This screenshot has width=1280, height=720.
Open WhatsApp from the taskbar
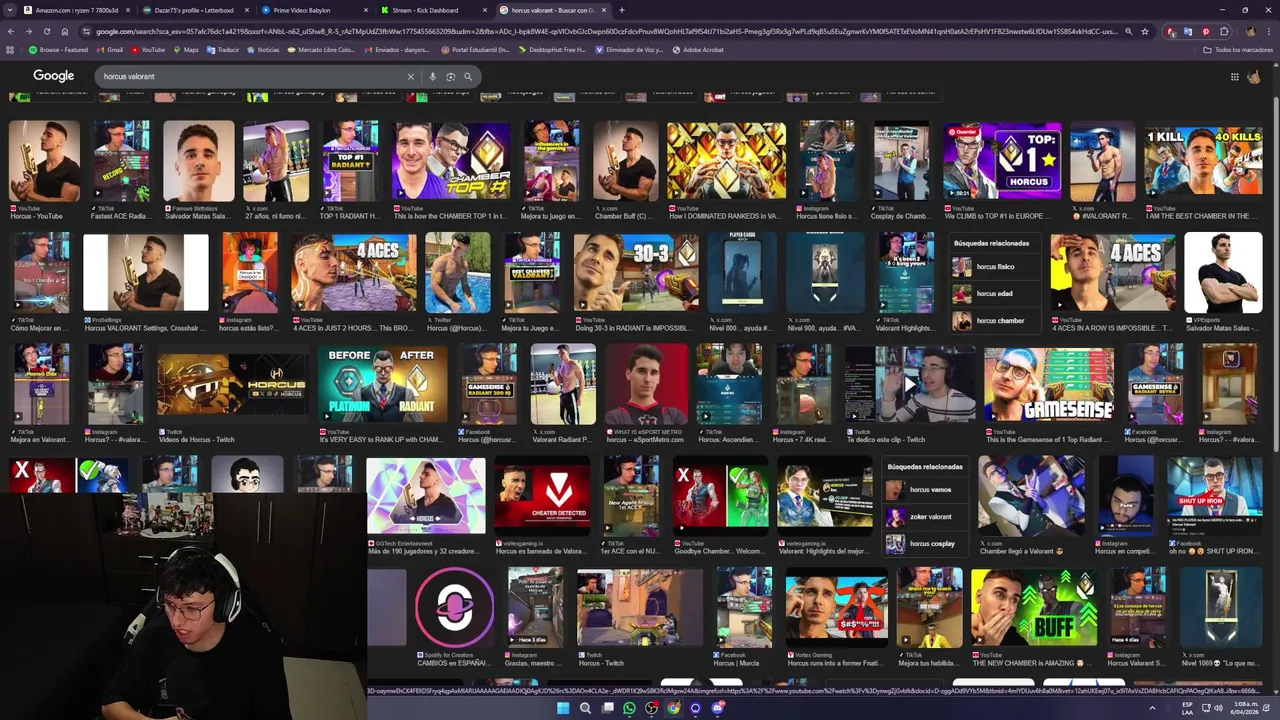click(629, 708)
